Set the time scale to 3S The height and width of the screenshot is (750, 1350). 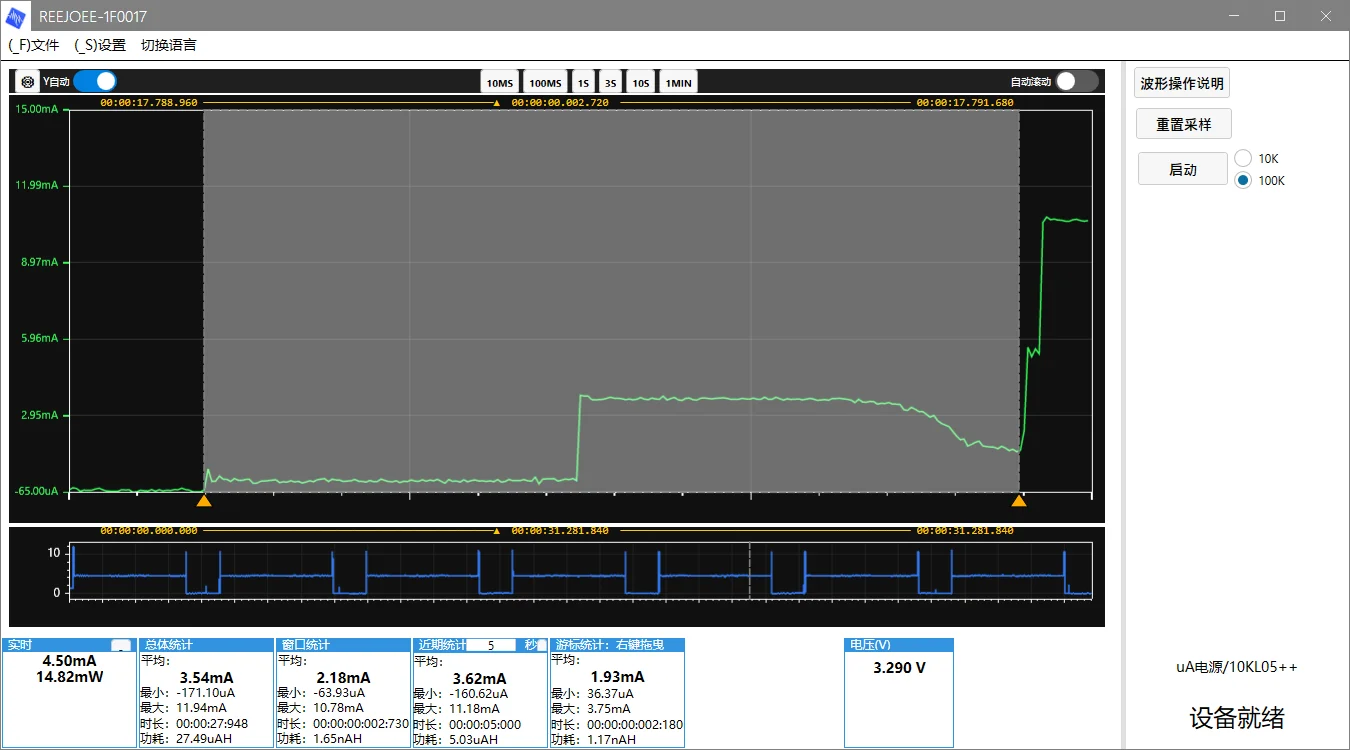(610, 83)
